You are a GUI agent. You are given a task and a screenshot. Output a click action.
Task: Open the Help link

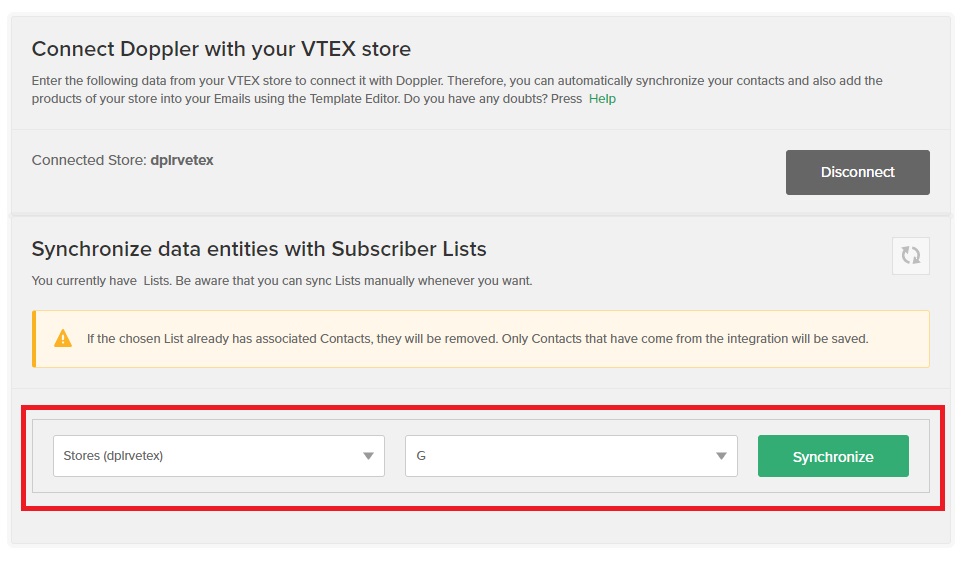(x=602, y=98)
